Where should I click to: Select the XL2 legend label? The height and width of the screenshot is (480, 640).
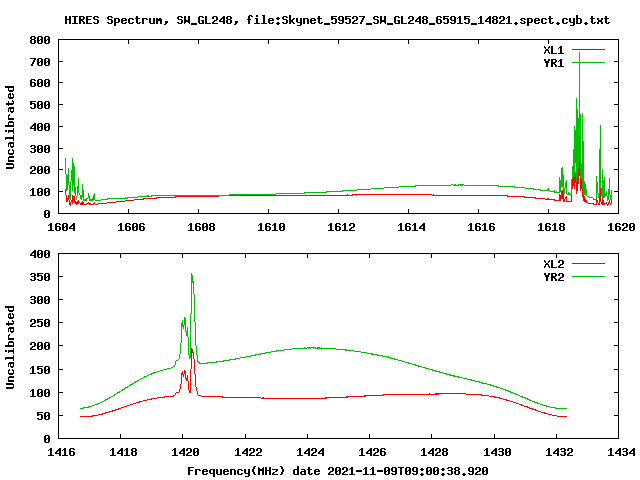[553, 264]
